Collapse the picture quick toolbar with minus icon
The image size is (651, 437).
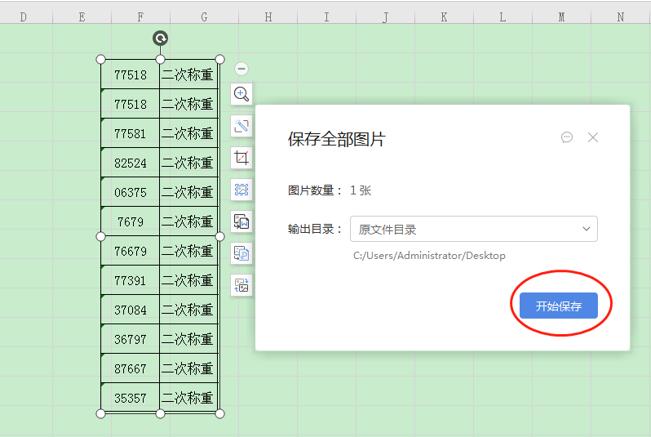pyautogui.click(x=241, y=68)
